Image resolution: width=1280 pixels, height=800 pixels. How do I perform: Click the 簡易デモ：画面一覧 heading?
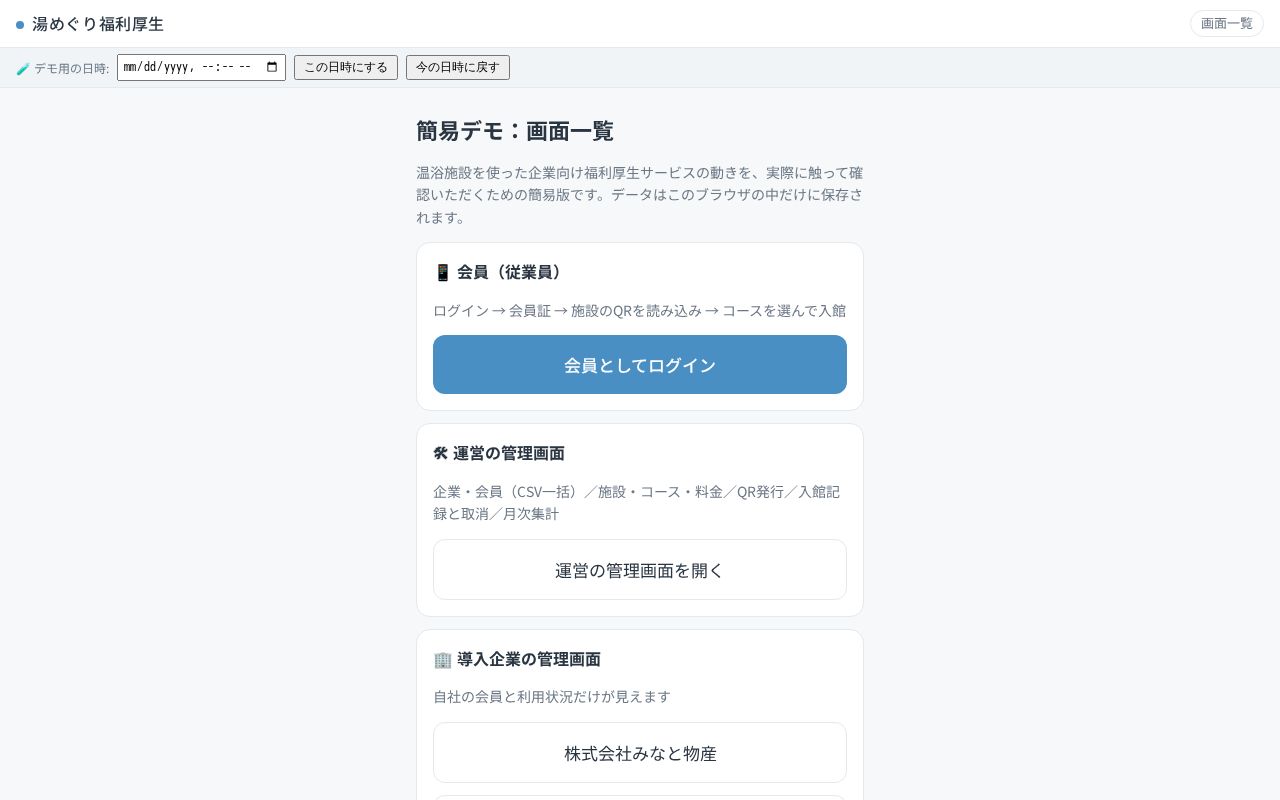(515, 131)
